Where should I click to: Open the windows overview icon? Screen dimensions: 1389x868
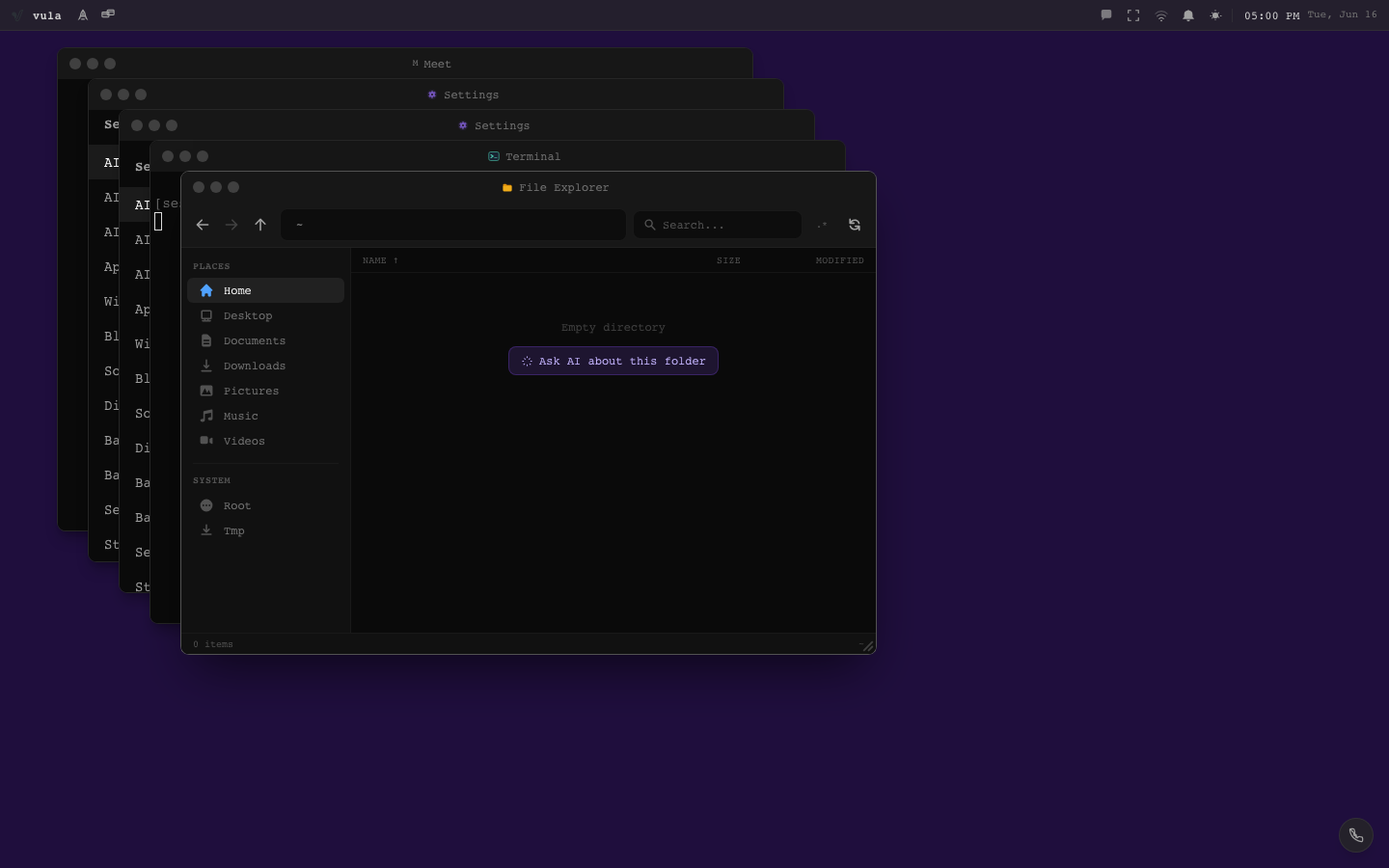108,14
